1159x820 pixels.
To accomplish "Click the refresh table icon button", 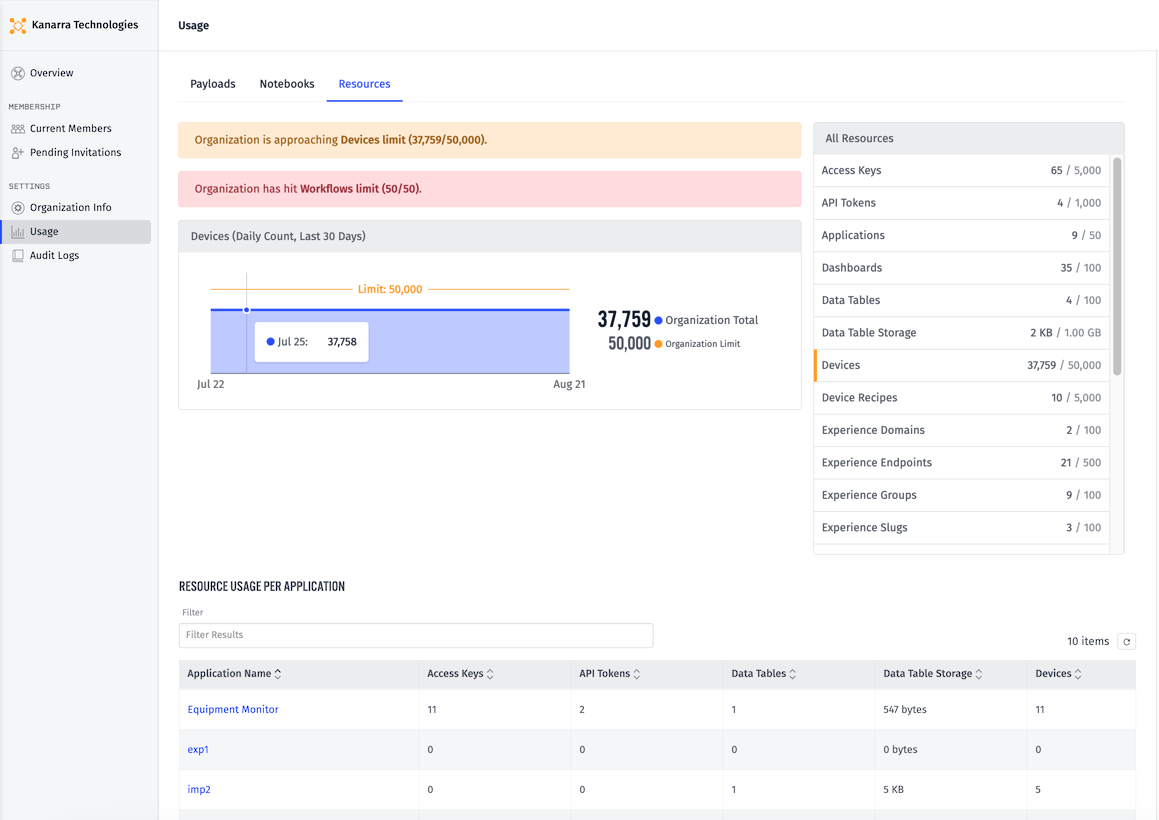I will click(x=1126, y=641).
